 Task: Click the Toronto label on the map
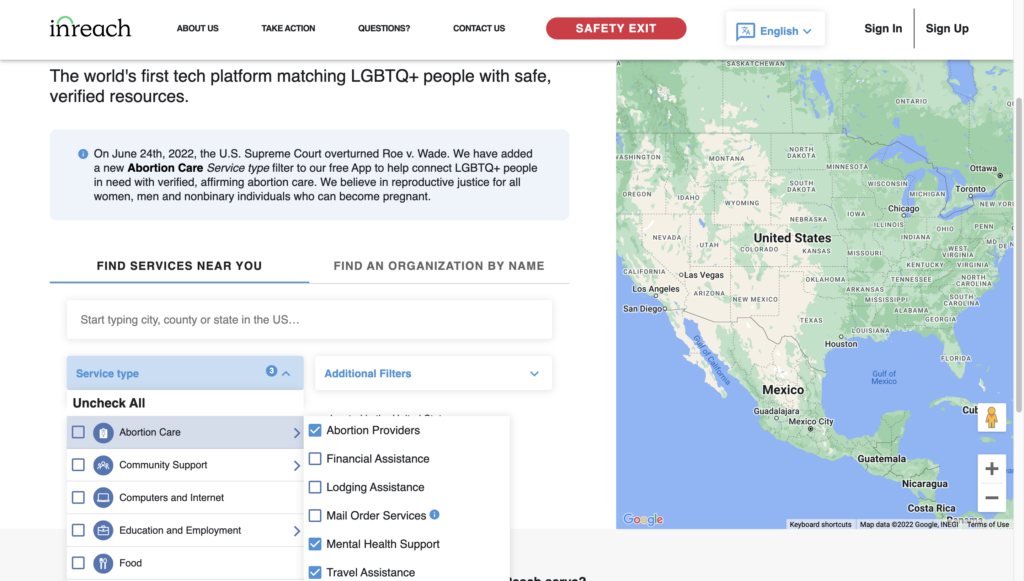click(970, 189)
